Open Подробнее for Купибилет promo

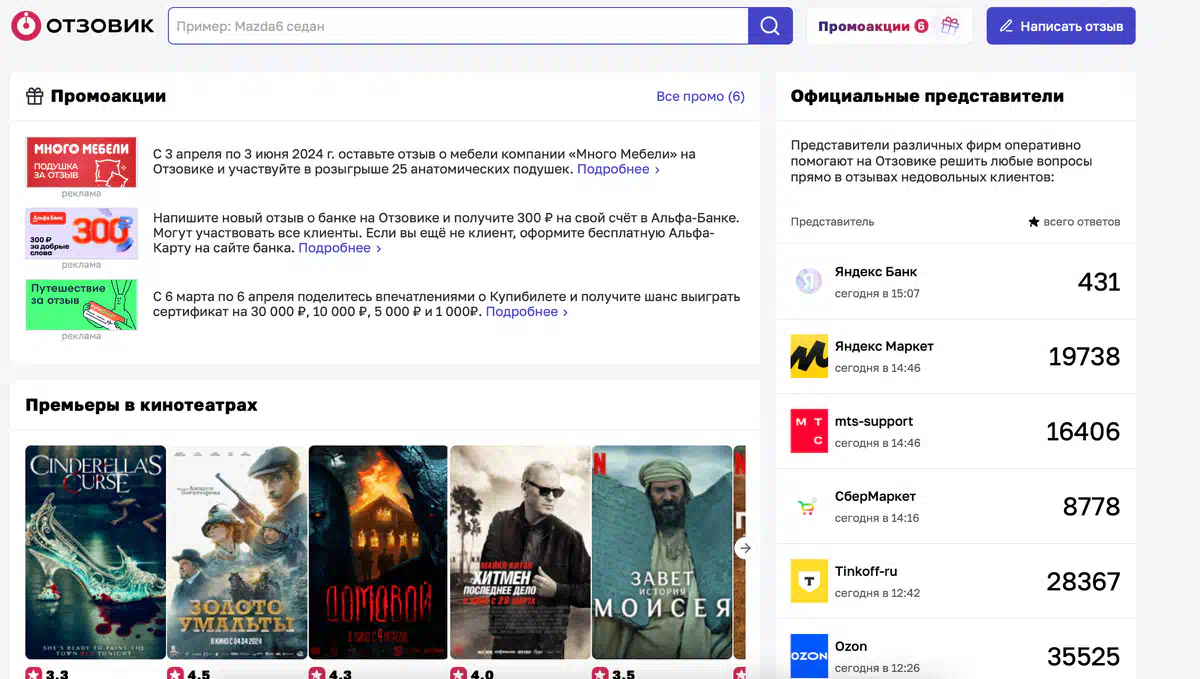click(x=527, y=312)
